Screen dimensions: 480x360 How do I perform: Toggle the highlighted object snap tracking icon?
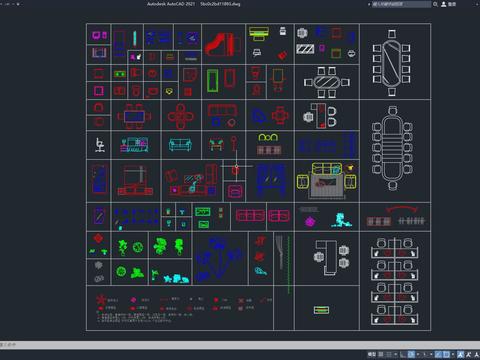[438, 354]
